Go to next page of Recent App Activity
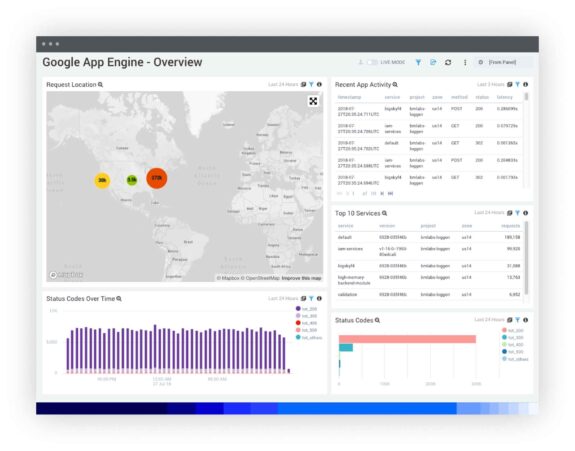This screenshot has height=451, width=575. click(x=382, y=193)
